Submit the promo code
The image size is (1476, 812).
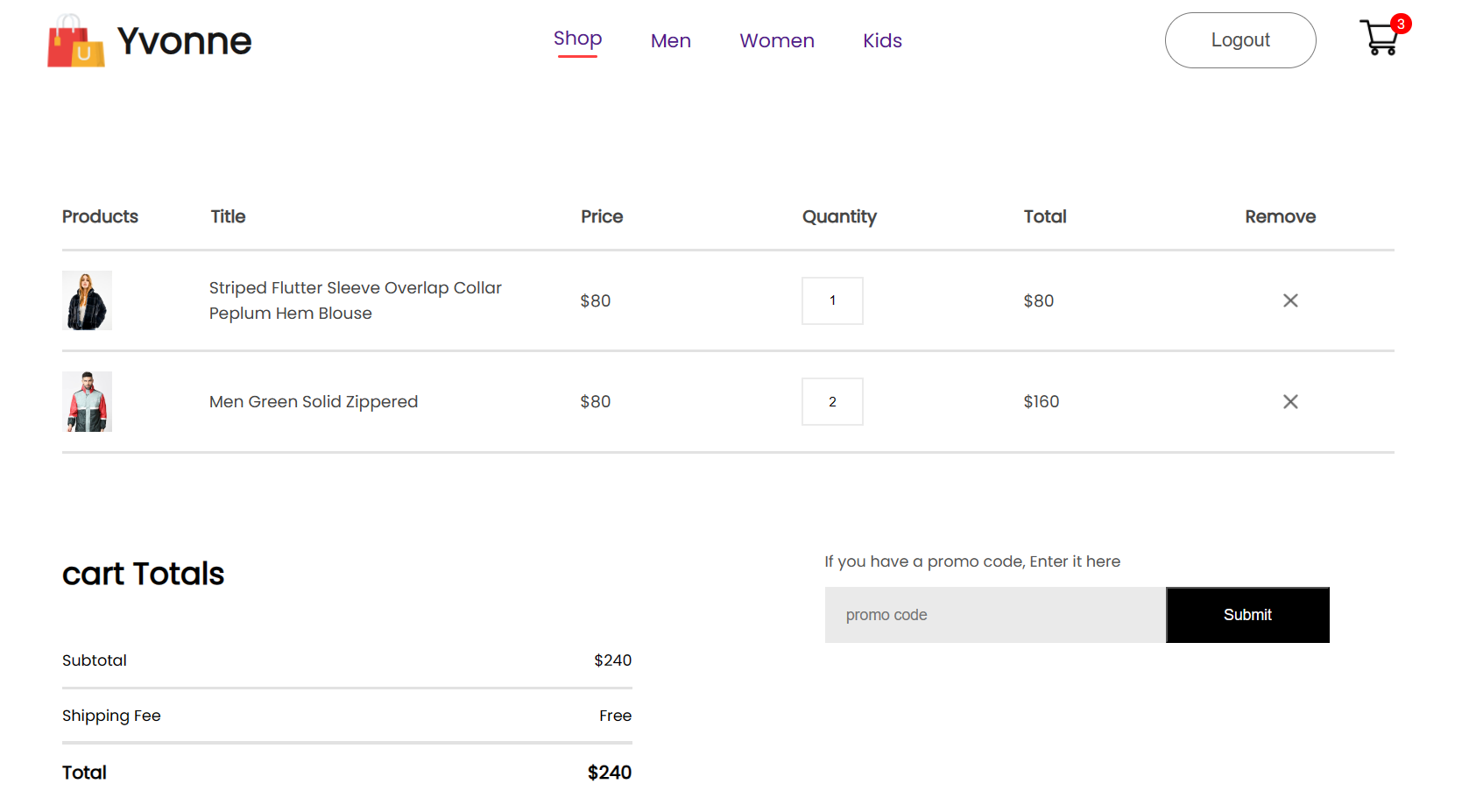tap(1247, 615)
